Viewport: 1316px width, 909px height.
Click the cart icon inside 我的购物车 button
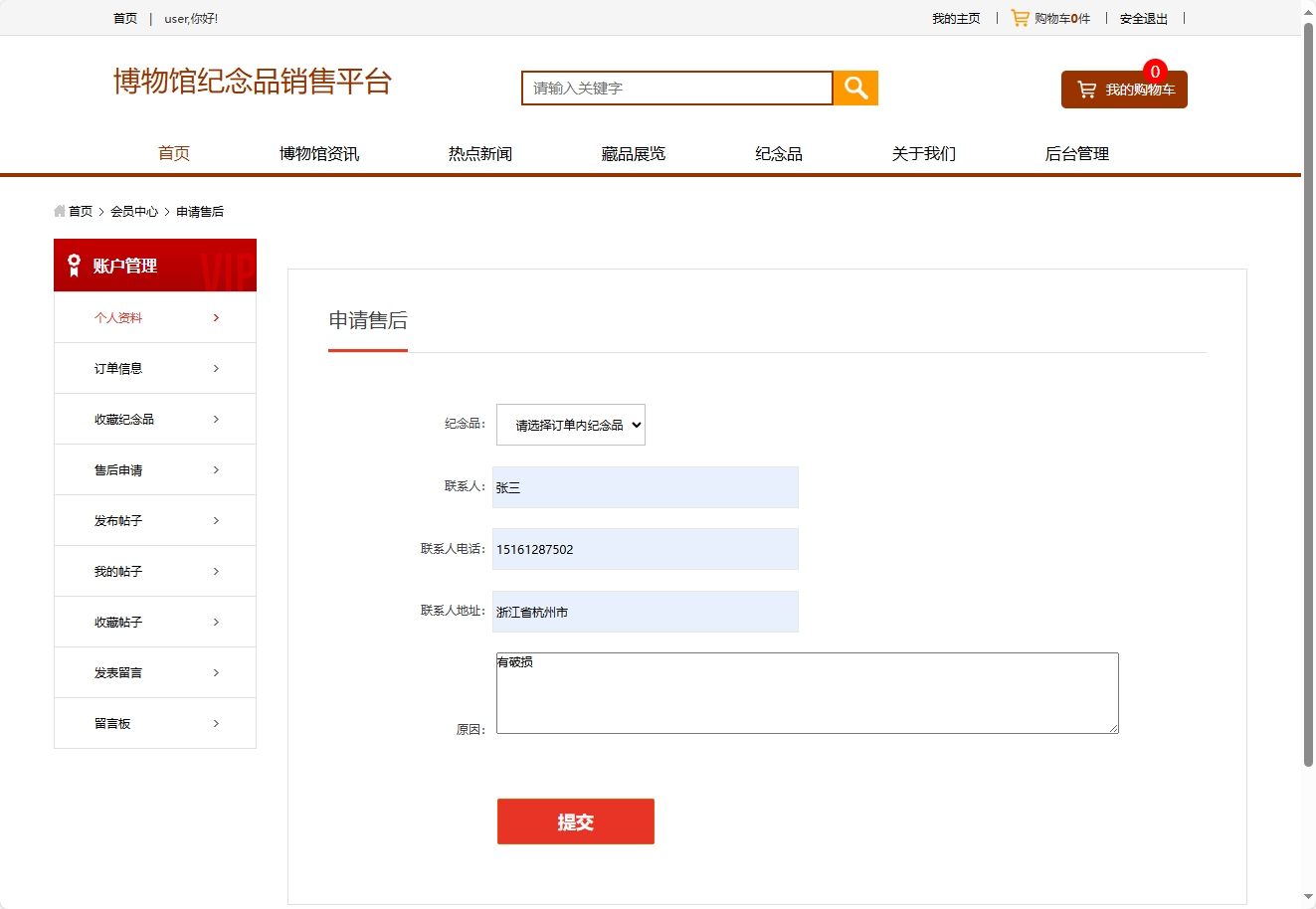tap(1085, 89)
